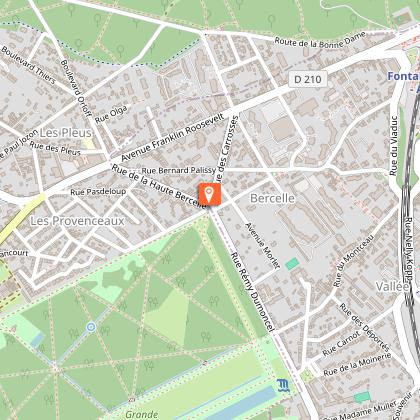Select Route de la Bonne Dame label
This screenshot has width=420, height=420.
coord(320,40)
